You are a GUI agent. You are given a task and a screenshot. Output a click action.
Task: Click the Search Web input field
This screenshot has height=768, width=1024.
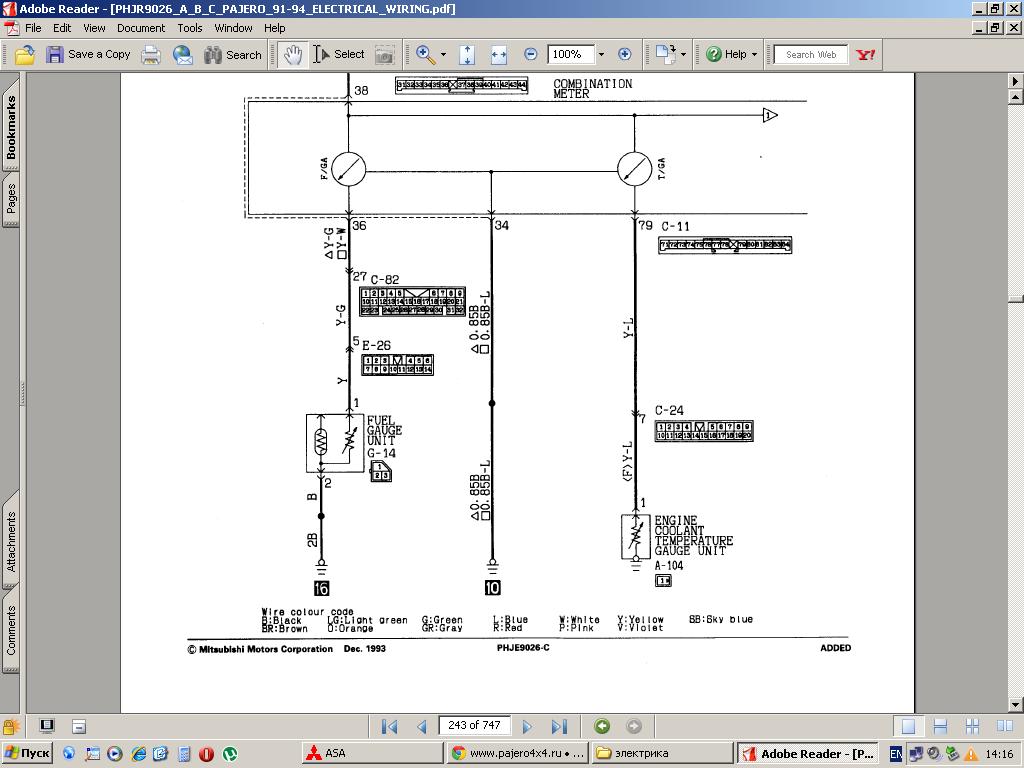811,54
